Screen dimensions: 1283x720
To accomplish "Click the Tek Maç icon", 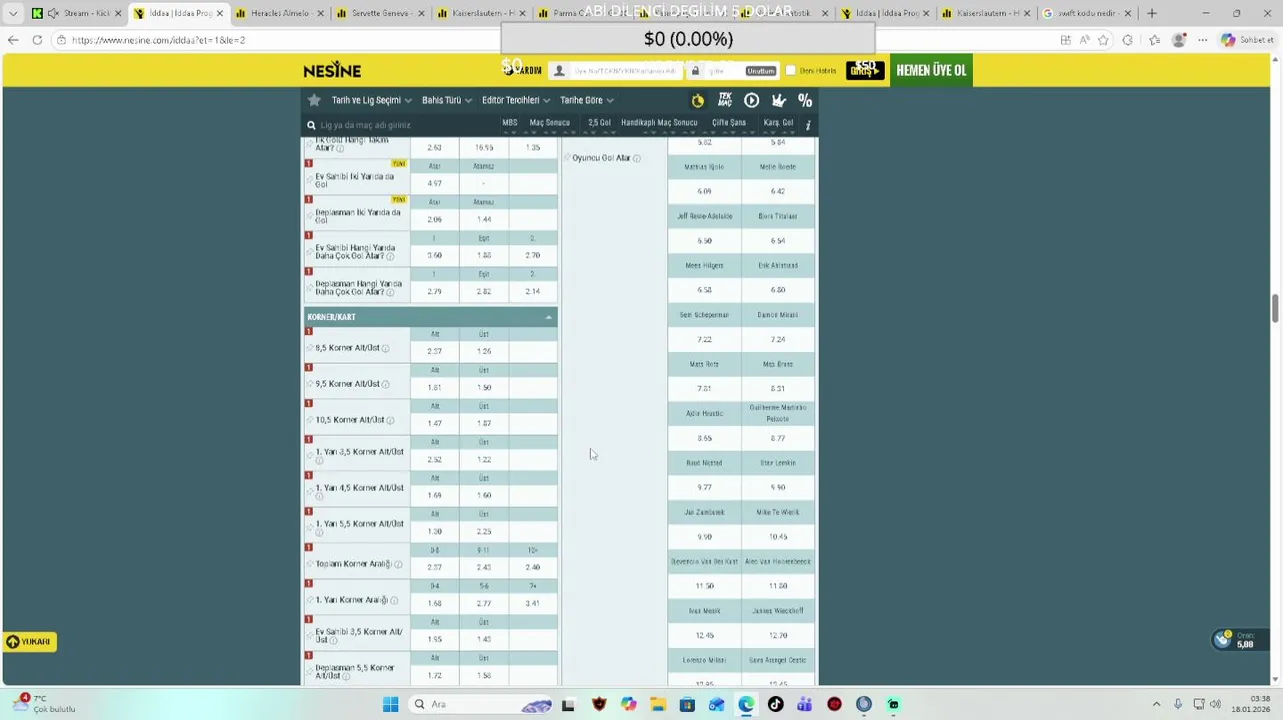I will [724, 100].
